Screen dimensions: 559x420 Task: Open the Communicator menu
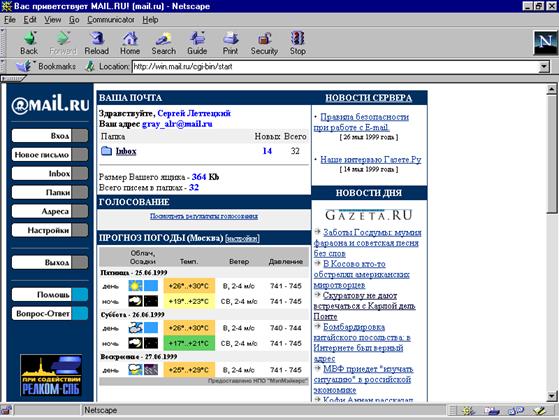coord(111,20)
